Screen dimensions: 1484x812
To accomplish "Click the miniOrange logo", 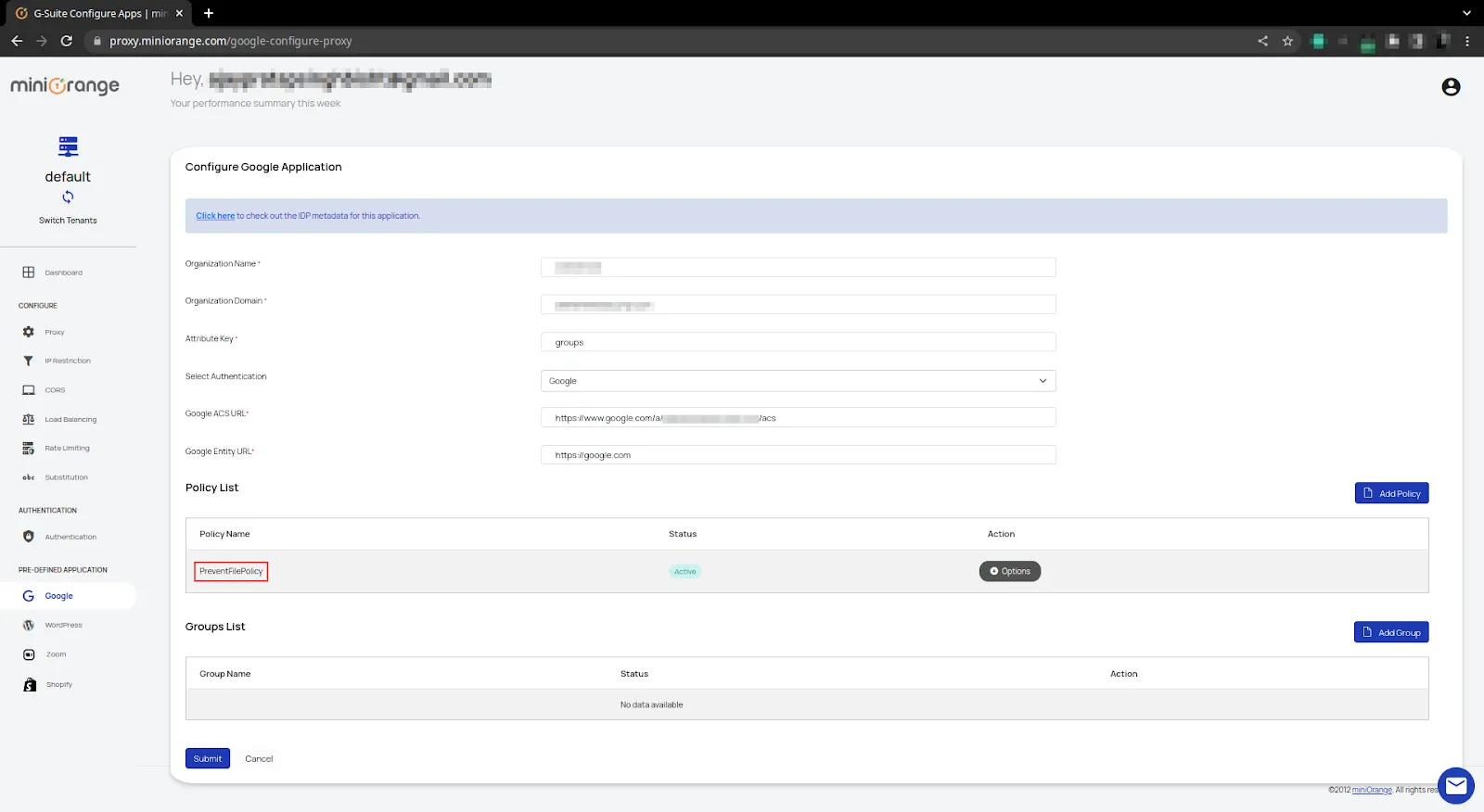I will coord(65,85).
